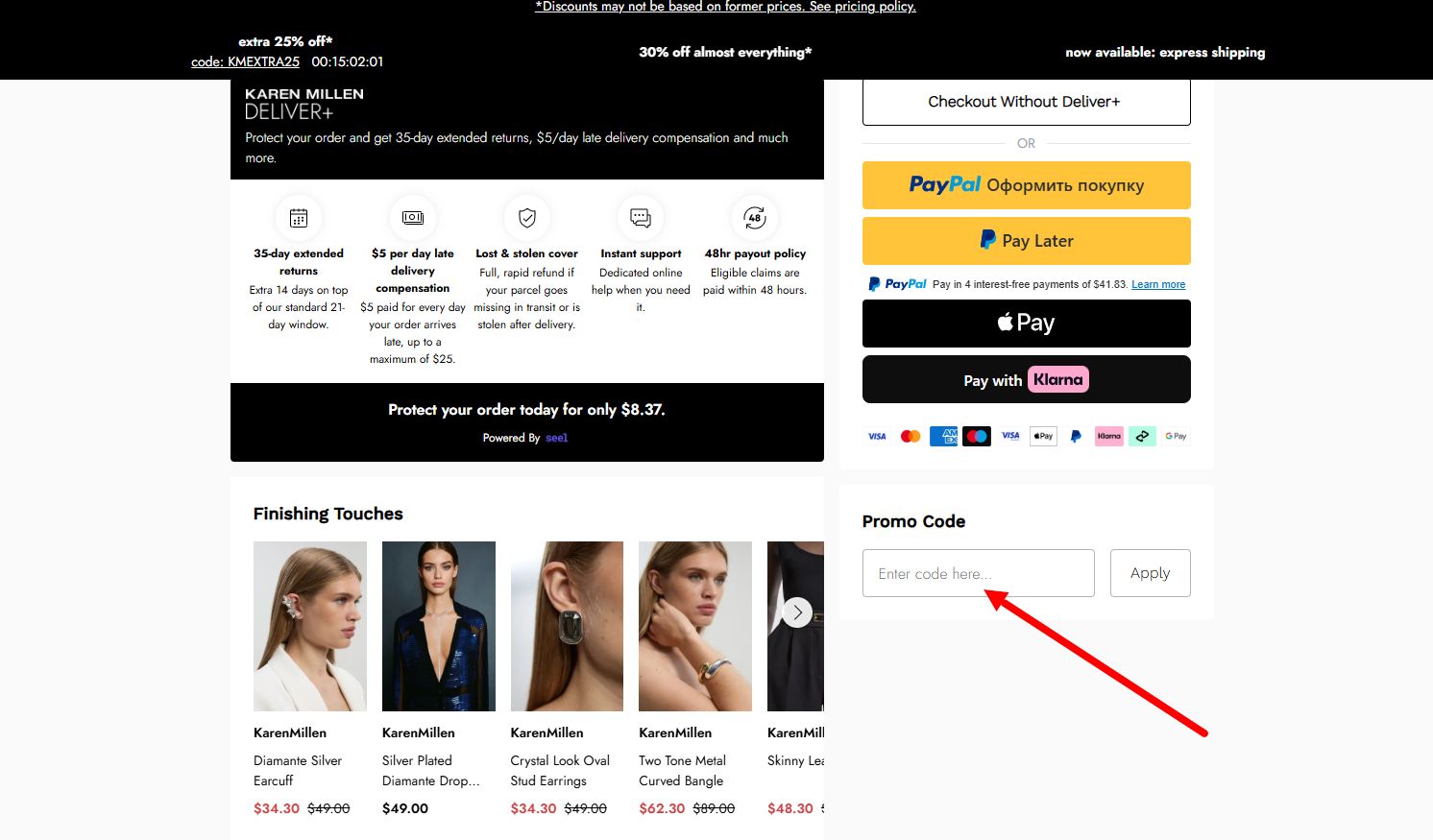Click the American Express payment icon
The image size is (1433, 840).
click(944, 436)
